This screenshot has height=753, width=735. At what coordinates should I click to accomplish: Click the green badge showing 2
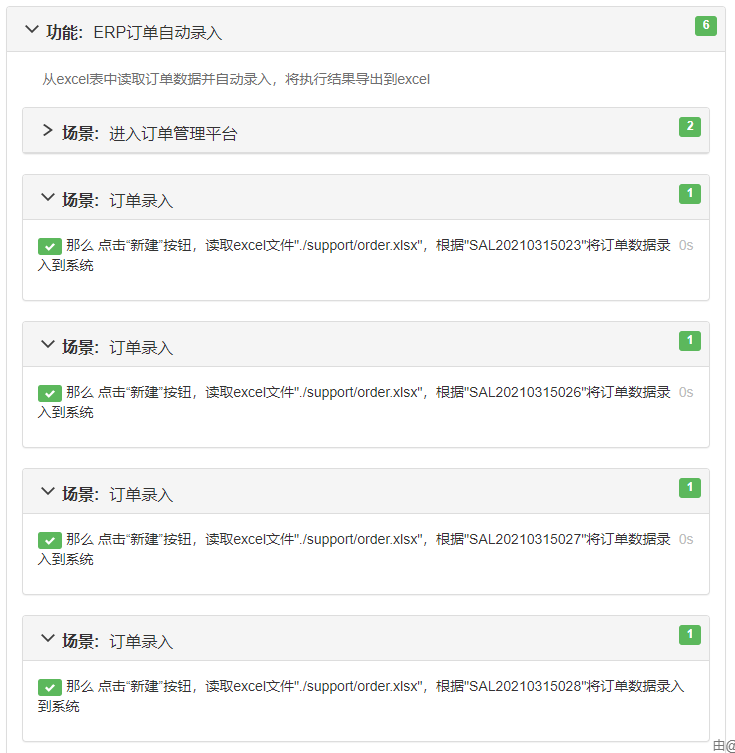click(690, 127)
